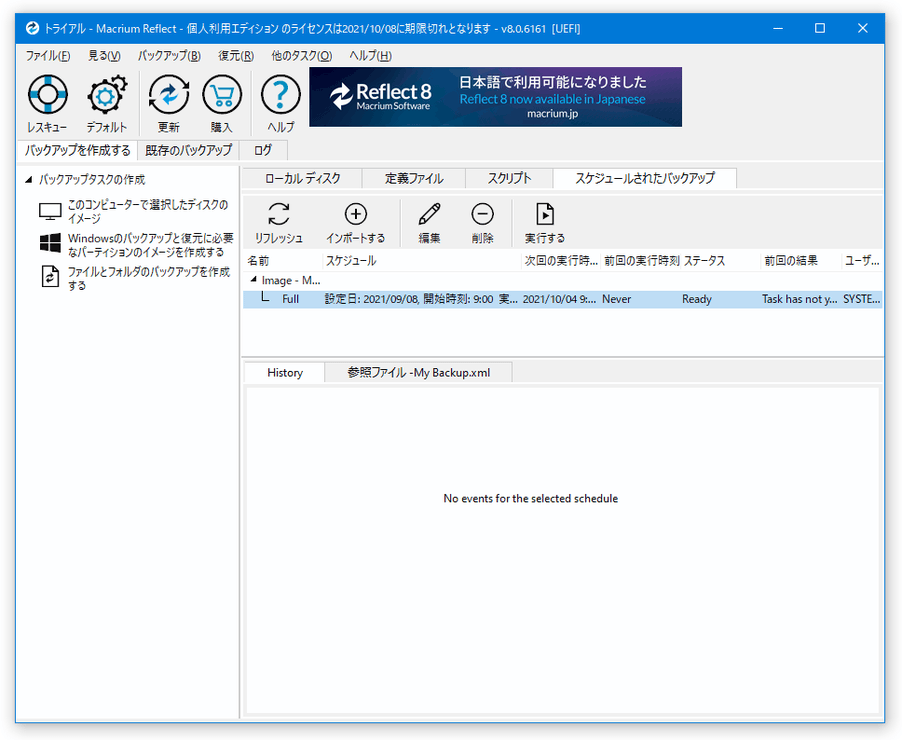
Task: Switch to 既存のバックアップ tab
Action: coord(189,151)
